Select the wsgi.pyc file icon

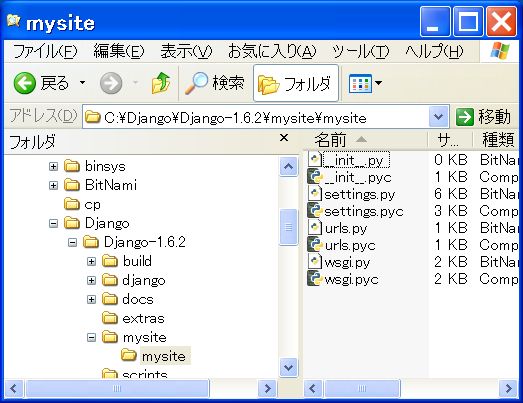(315, 279)
